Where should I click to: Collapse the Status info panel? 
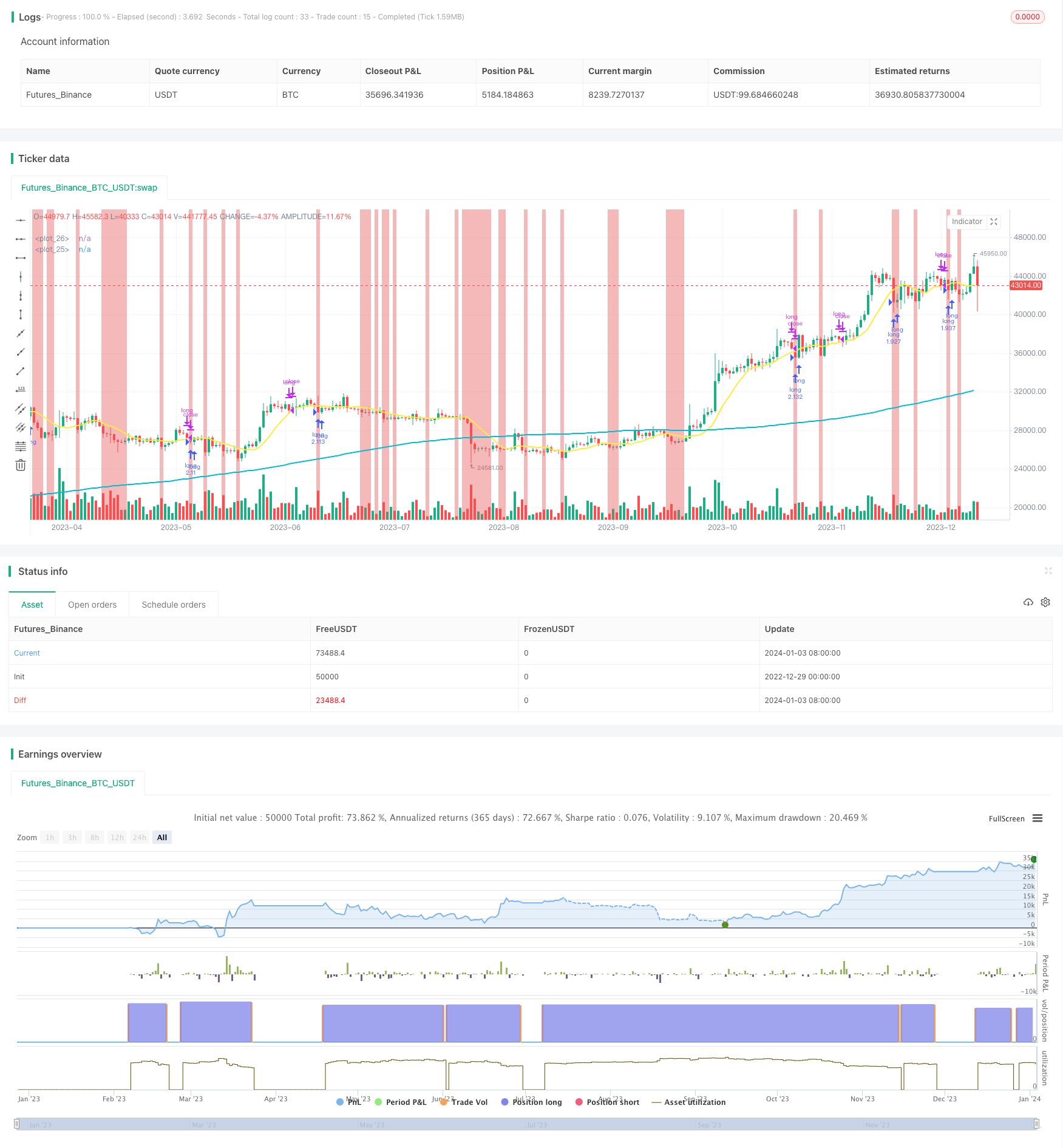coord(1048,571)
